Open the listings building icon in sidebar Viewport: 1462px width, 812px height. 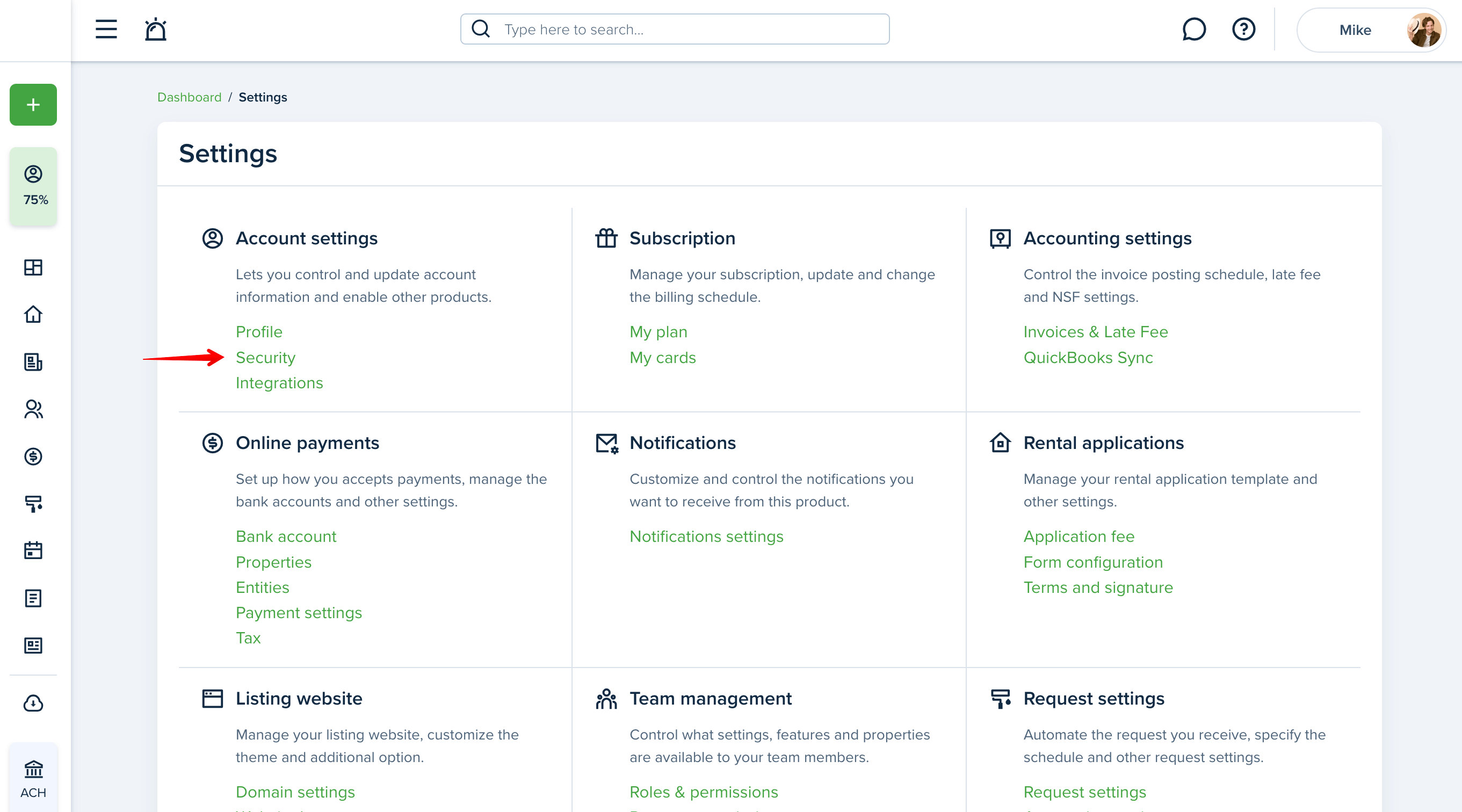(x=33, y=361)
